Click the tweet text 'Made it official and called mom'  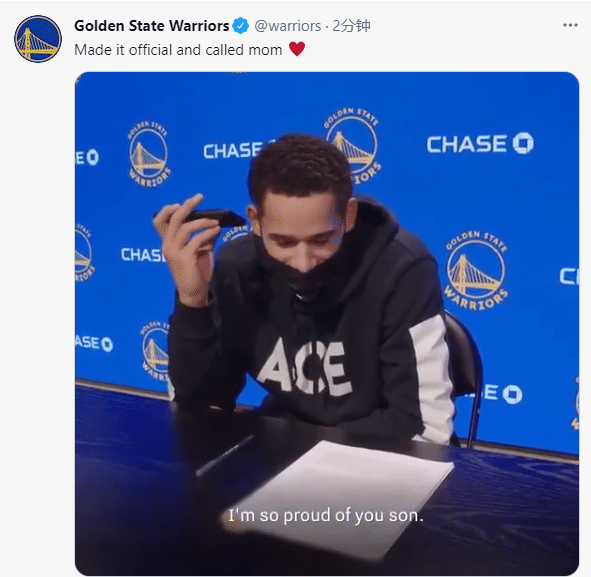point(178,50)
